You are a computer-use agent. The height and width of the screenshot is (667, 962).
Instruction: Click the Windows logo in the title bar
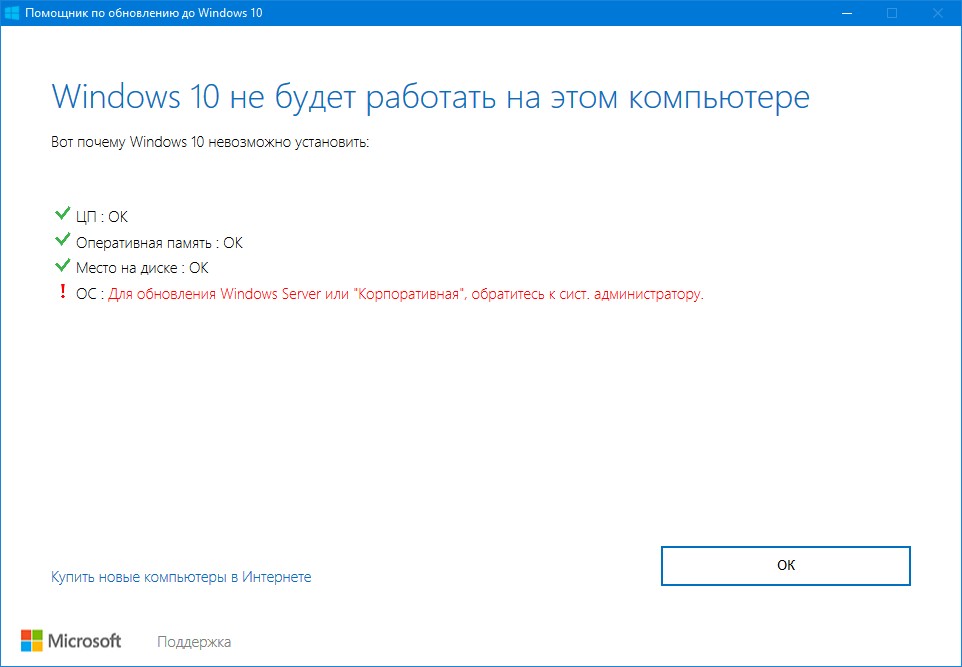click(x=14, y=13)
